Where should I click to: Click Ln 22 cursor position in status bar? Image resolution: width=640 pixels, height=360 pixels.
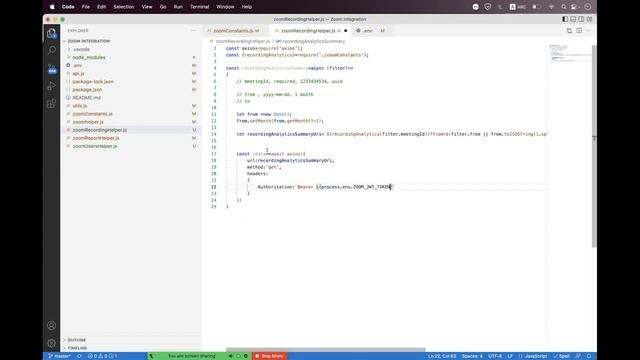coord(442,356)
